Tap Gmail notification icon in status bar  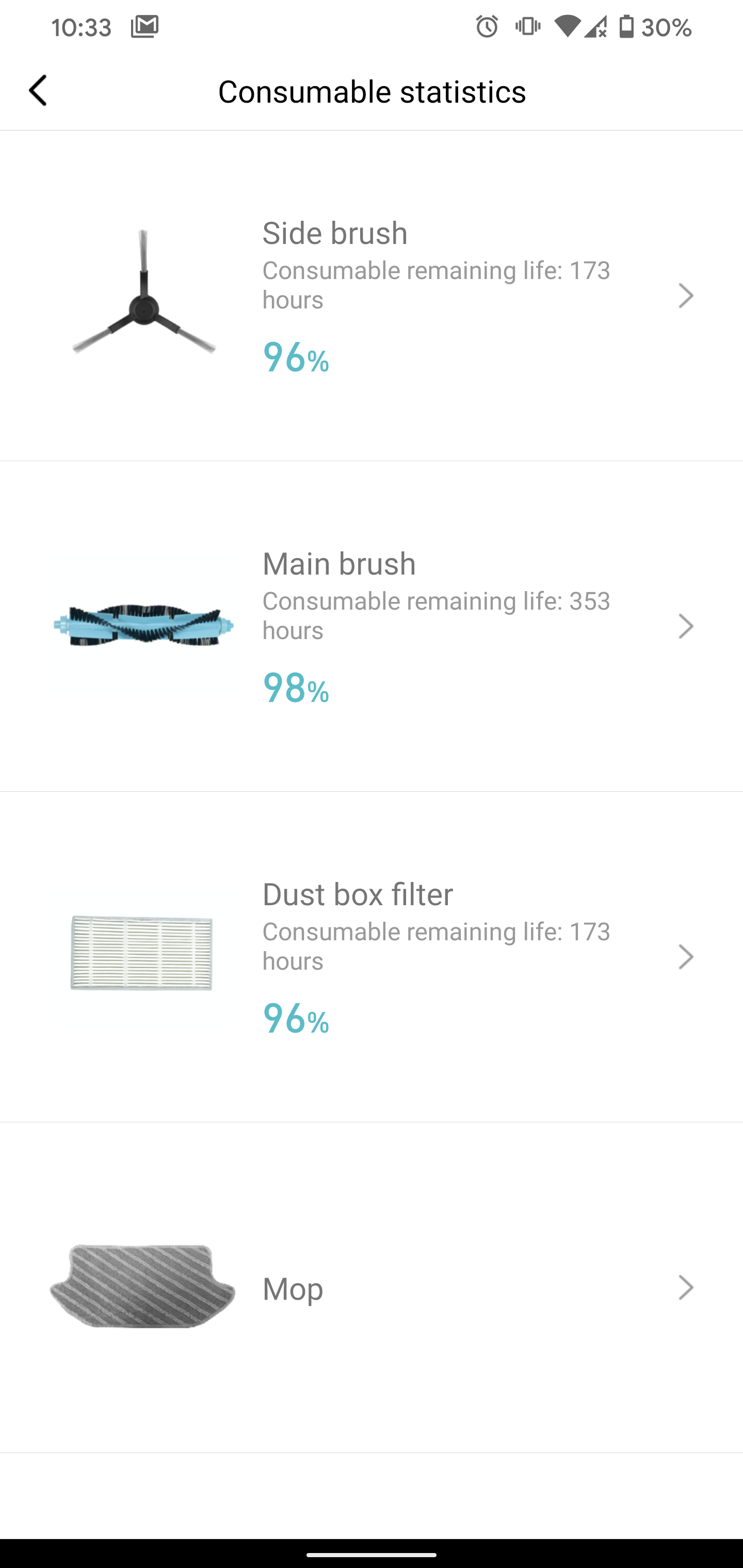pyautogui.click(x=145, y=27)
